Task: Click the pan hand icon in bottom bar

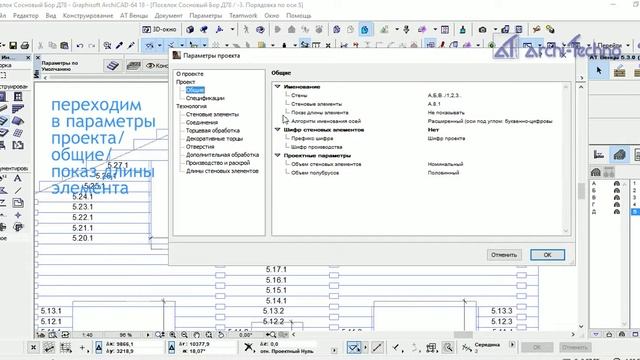Action: 197,335
